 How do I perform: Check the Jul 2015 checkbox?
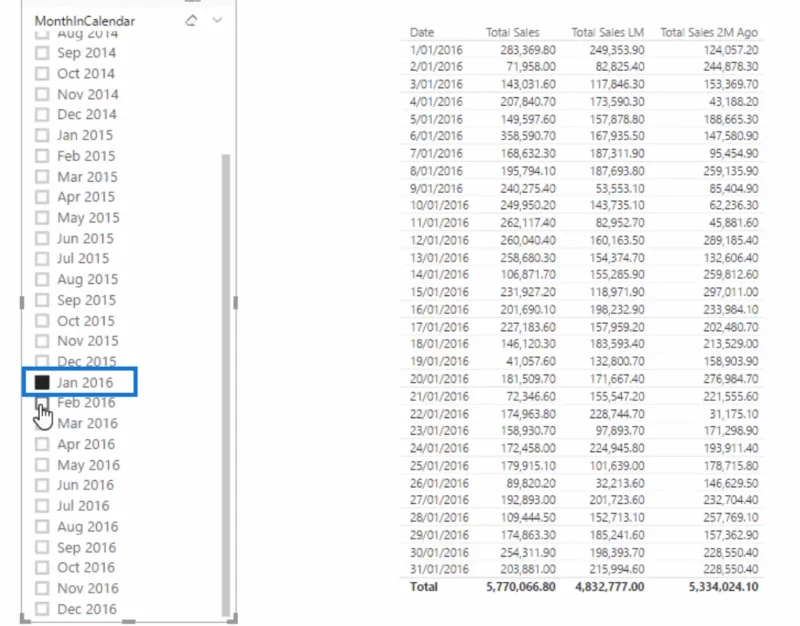pos(42,259)
